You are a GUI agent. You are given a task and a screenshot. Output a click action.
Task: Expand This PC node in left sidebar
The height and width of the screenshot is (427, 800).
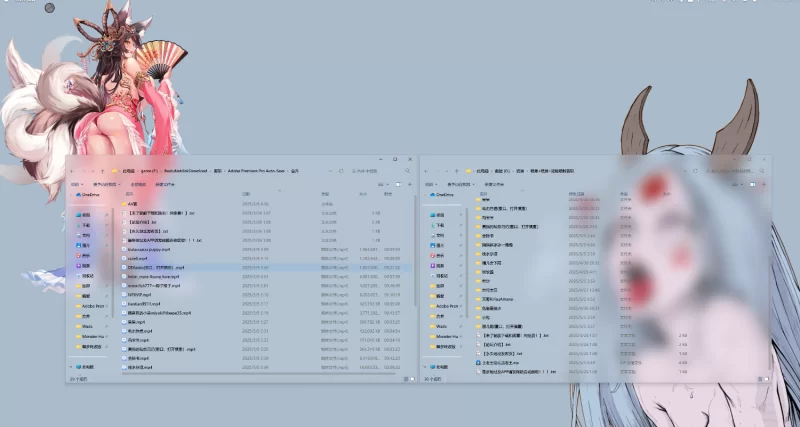tap(71, 367)
